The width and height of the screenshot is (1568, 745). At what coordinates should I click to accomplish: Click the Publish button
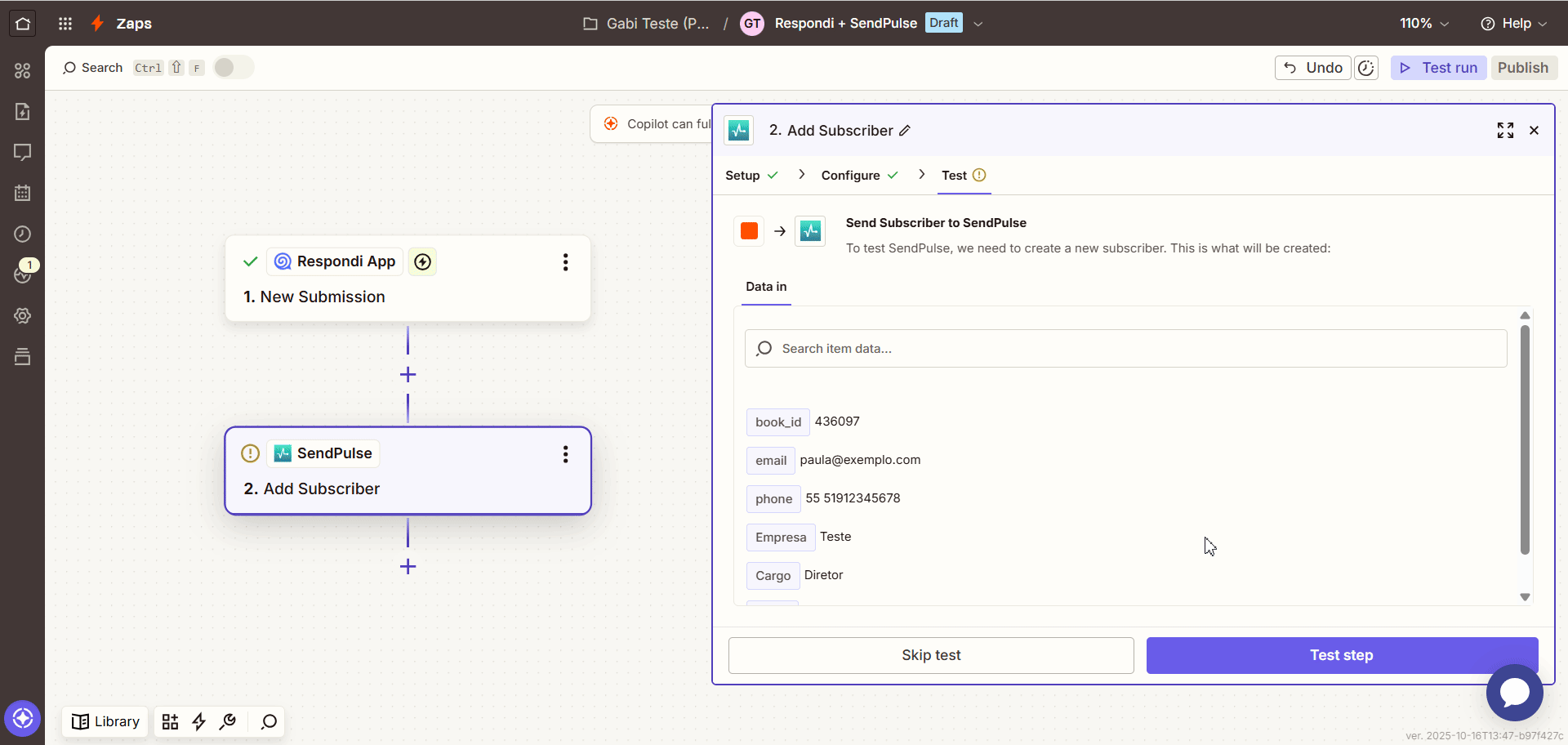pos(1523,68)
